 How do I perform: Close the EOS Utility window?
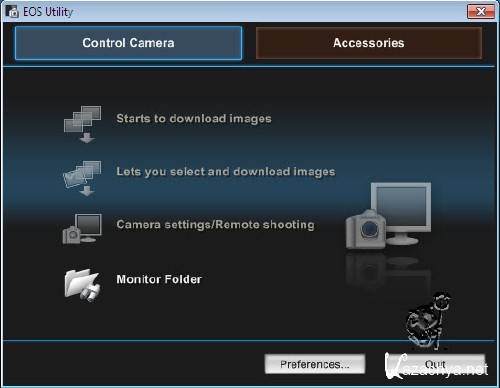click(x=481, y=12)
